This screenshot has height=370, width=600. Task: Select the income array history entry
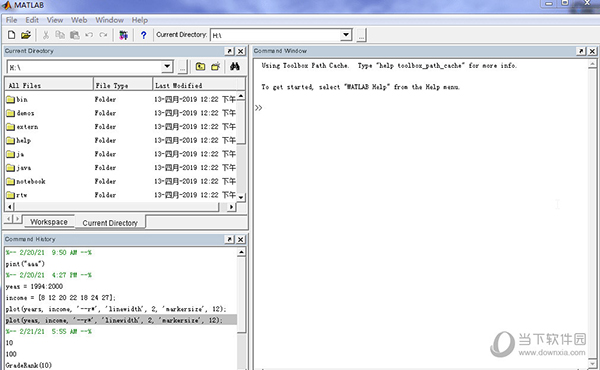pyautogui.click(x=60, y=298)
